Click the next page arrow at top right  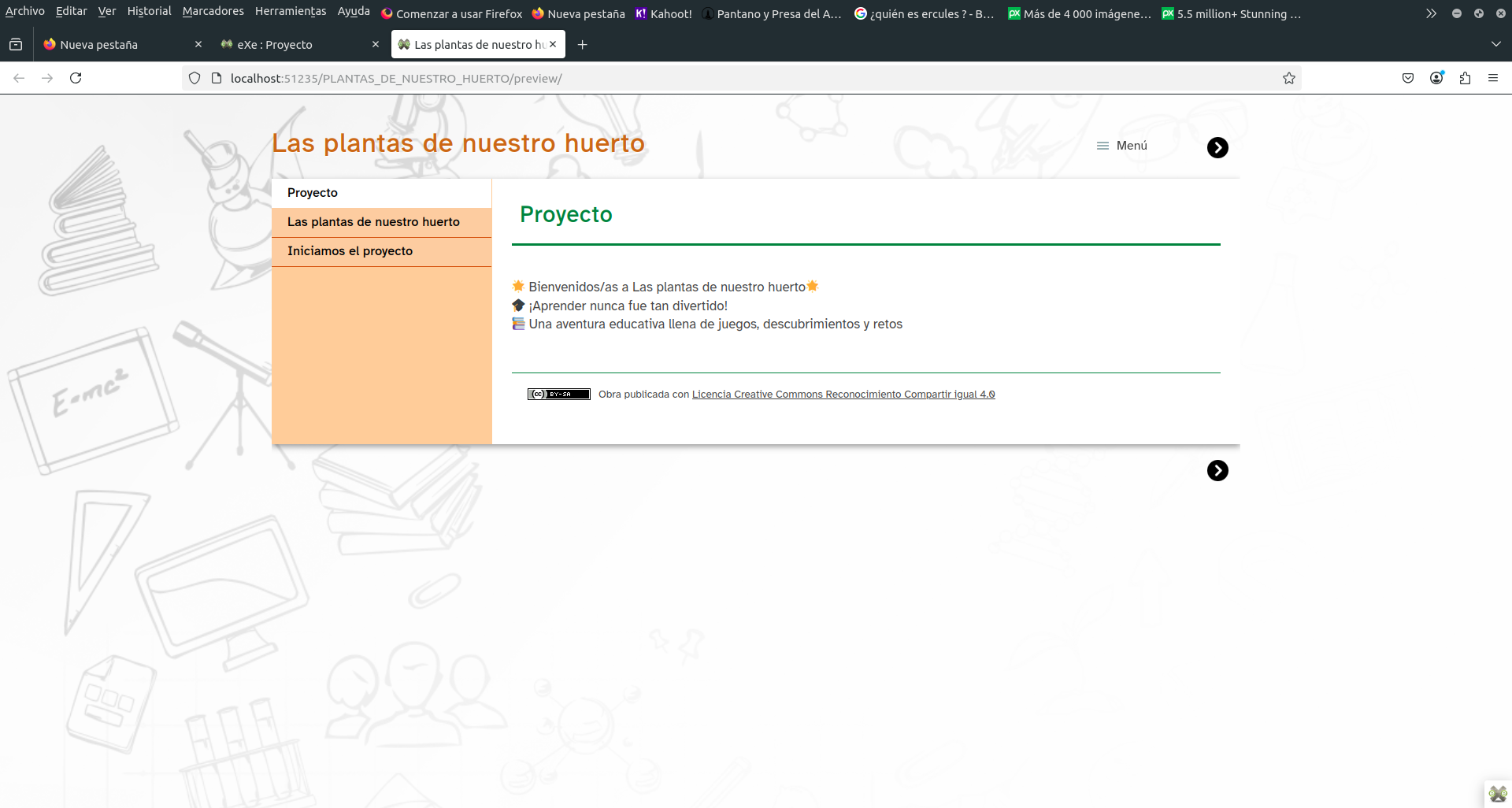coord(1217,148)
